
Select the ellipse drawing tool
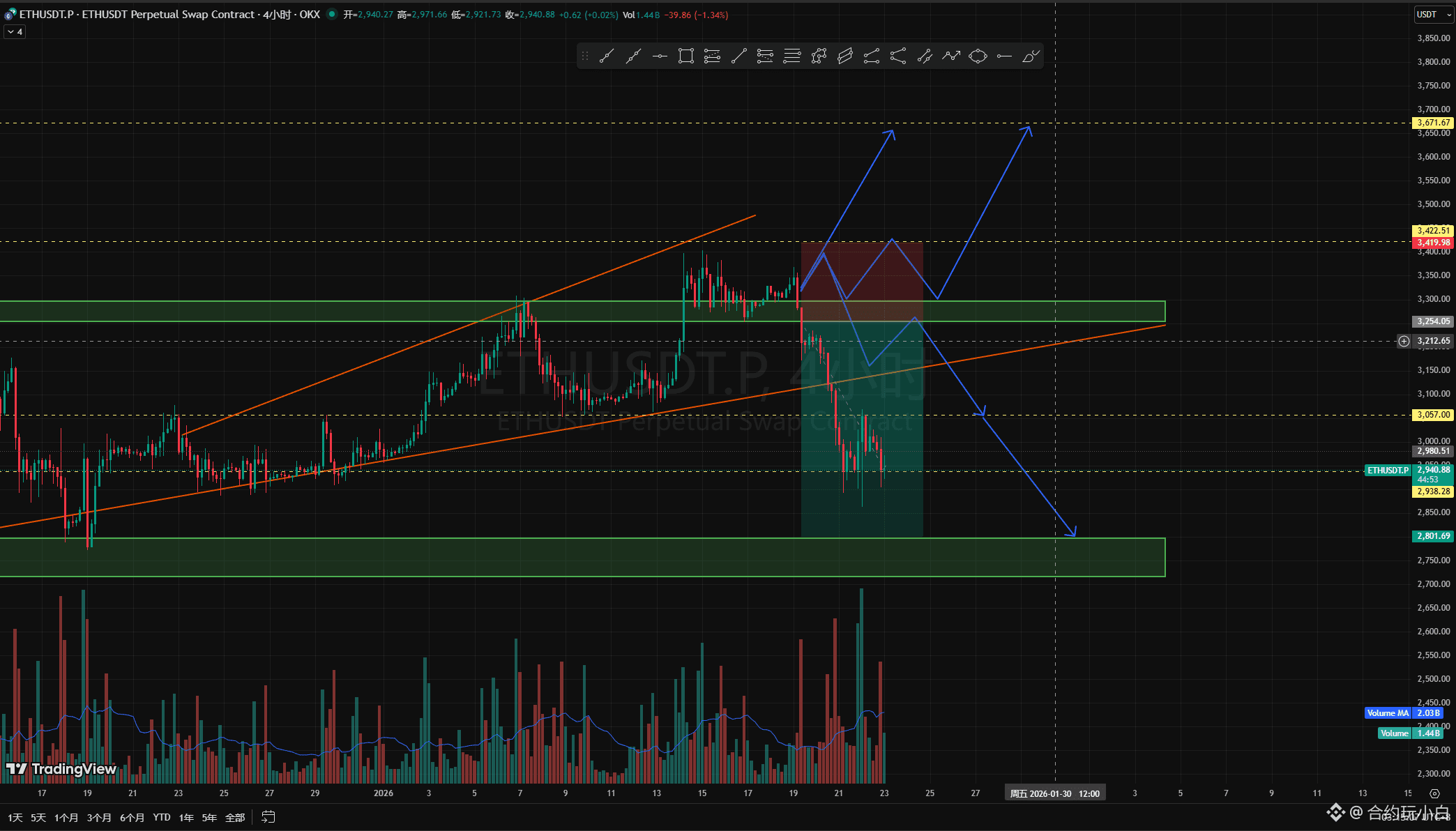point(978,56)
